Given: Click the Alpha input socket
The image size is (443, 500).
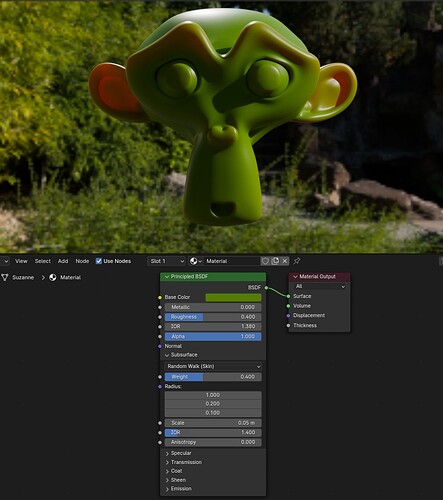Looking at the screenshot, I should 160,336.
